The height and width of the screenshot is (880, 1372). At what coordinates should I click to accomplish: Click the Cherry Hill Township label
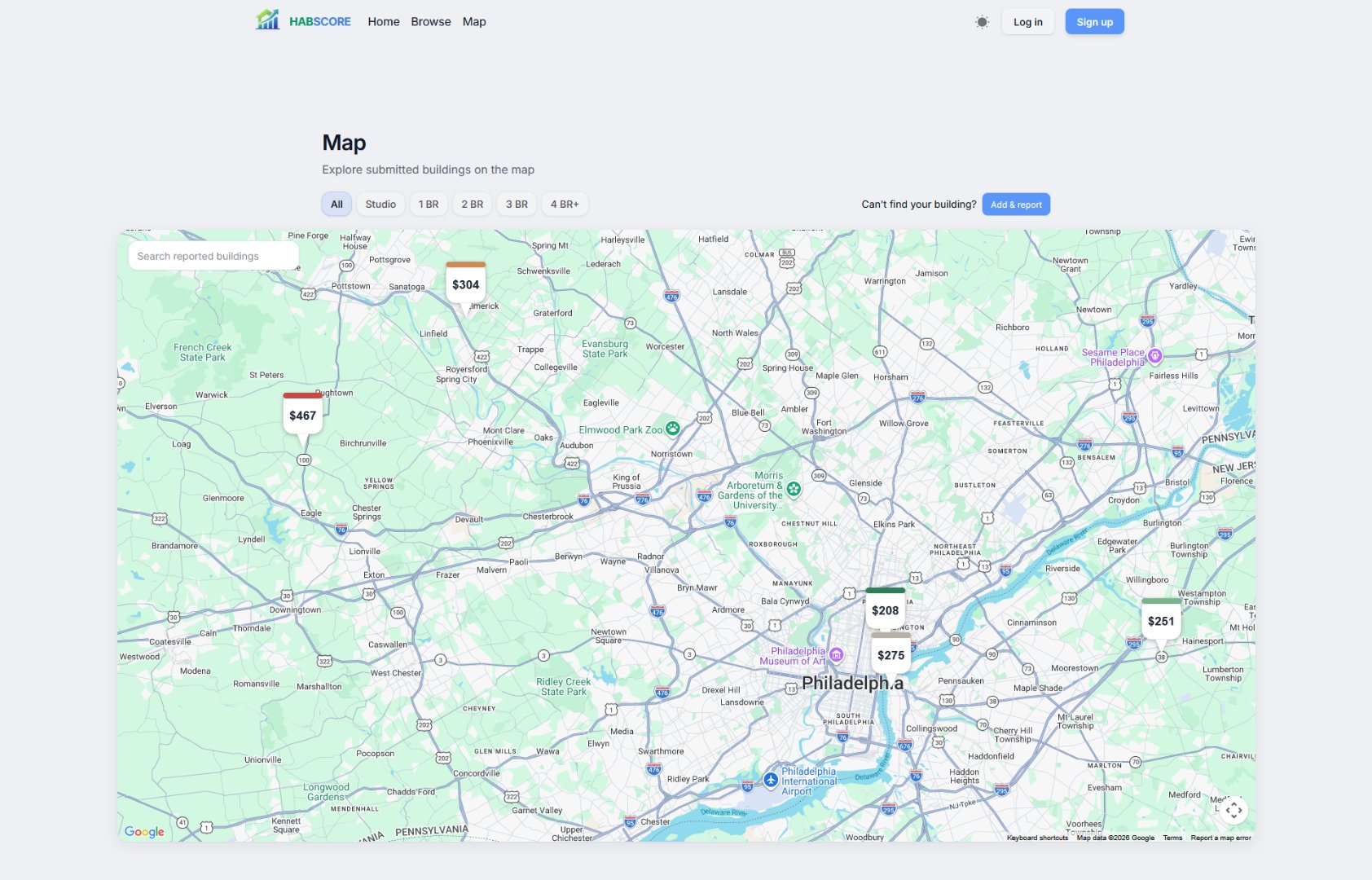tap(1013, 735)
